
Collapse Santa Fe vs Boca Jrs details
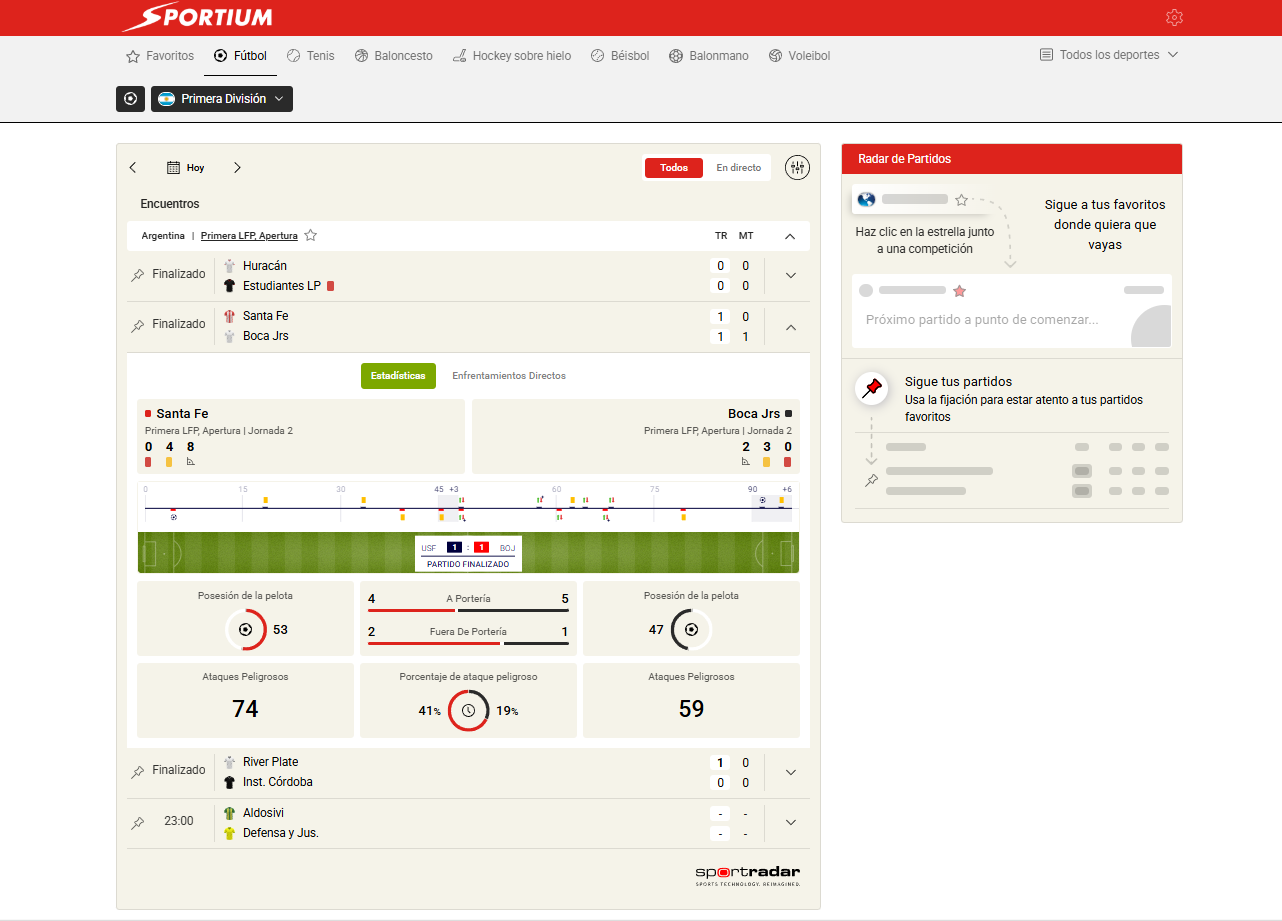pyautogui.click(x=791, y=327)
